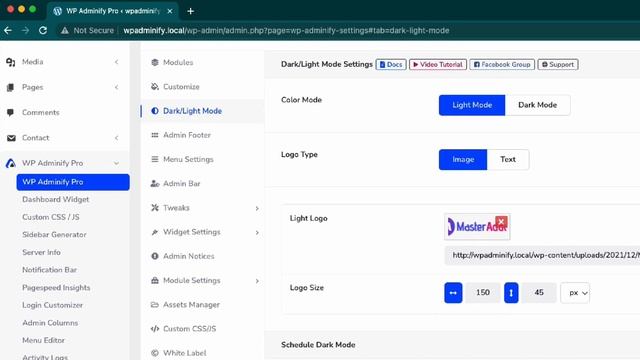Click the White Label copyright icon
Viewport: 640px width, 360px height.
click(155, 353)
